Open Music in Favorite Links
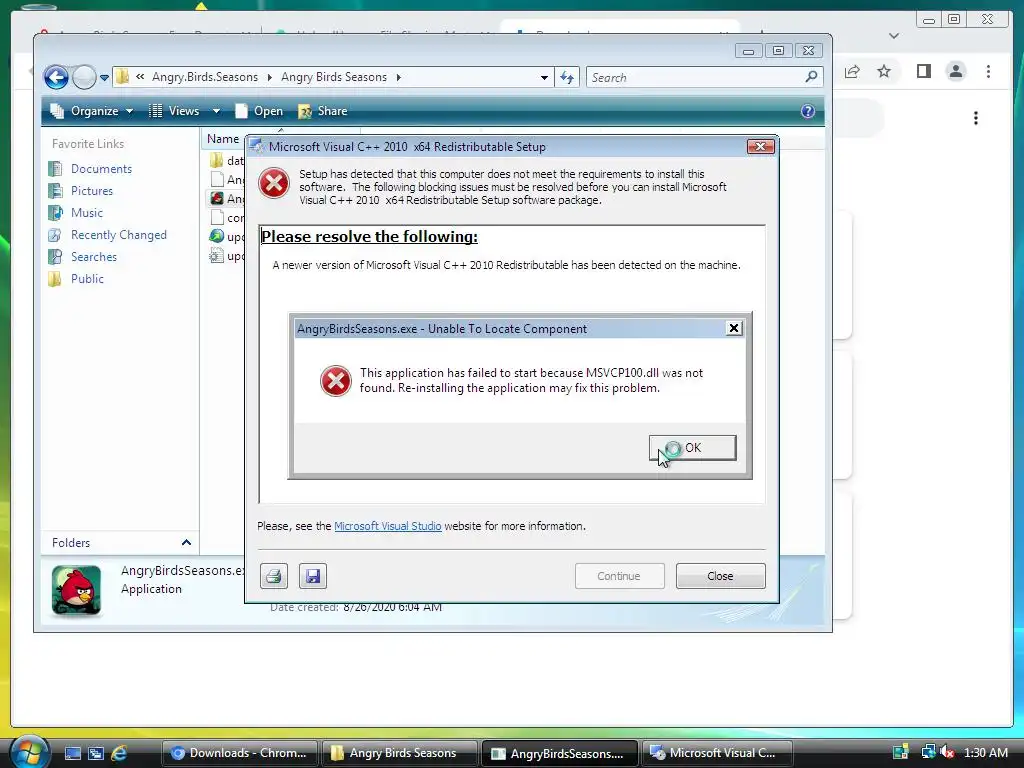 (x=87, y=213)
